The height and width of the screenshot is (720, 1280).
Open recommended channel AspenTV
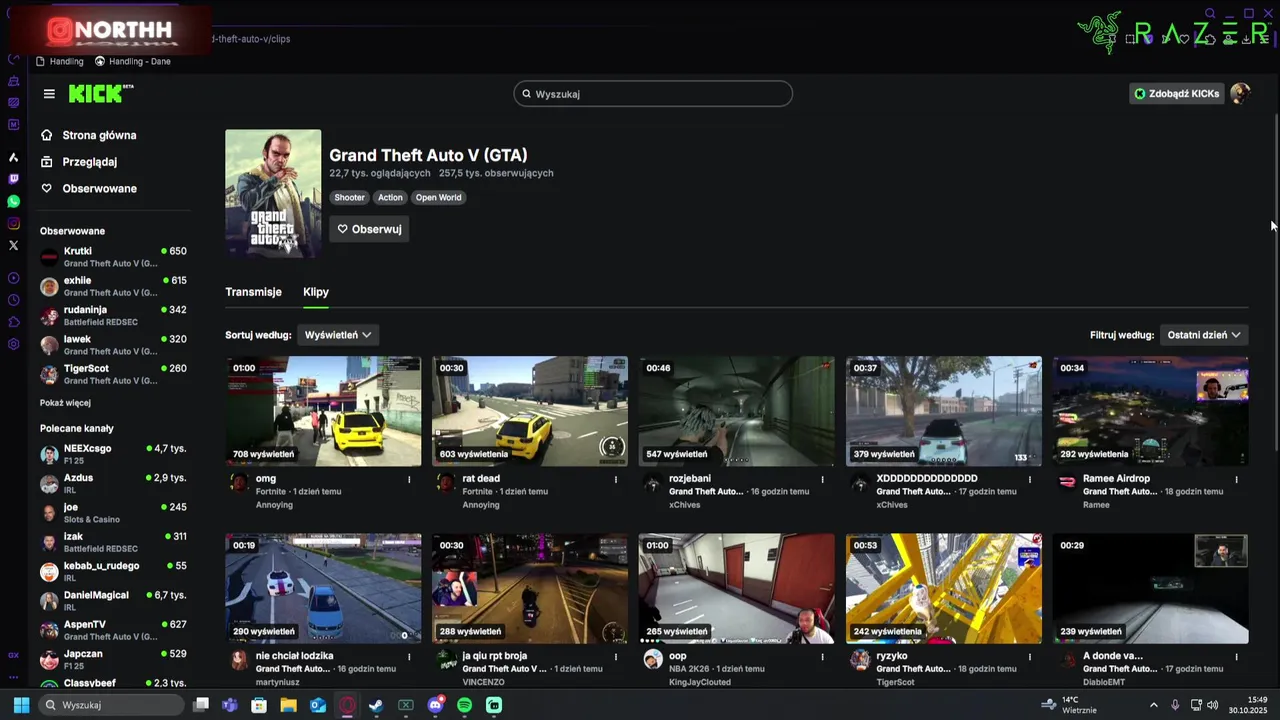coord(113,630)
